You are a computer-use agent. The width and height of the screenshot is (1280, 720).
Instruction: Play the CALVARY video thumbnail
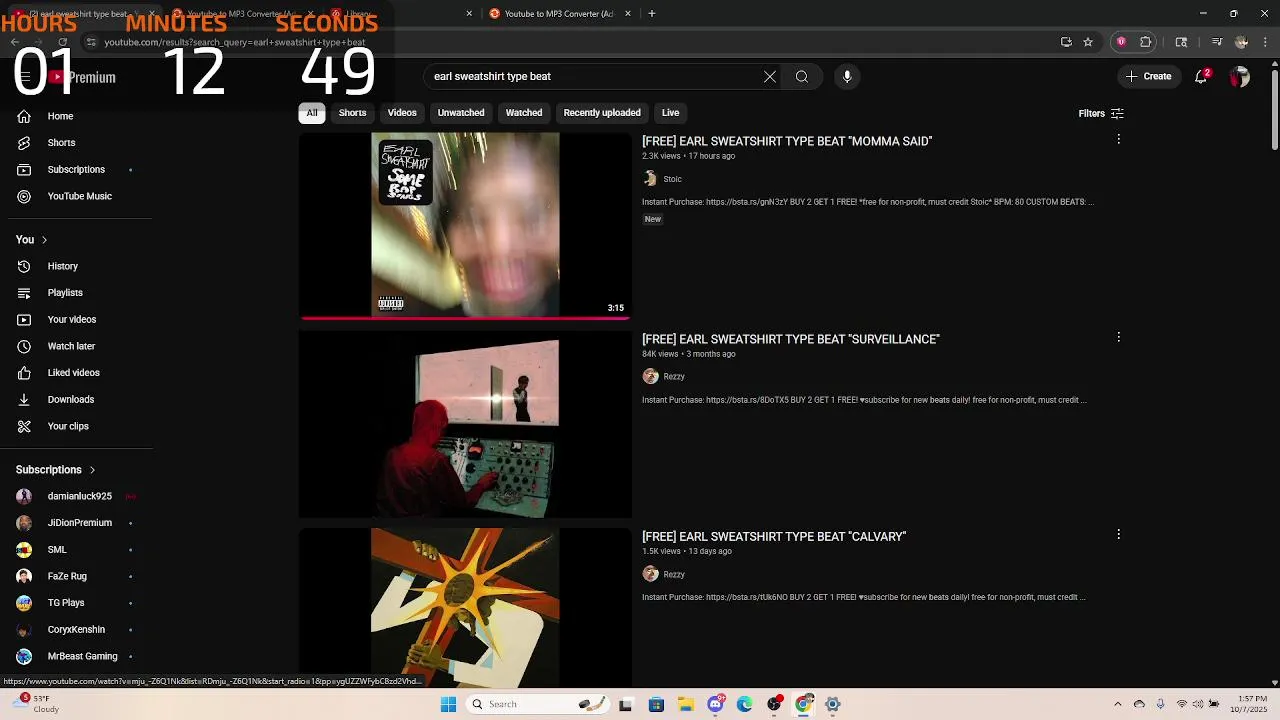pyautogui.click(x=465, y=608)
